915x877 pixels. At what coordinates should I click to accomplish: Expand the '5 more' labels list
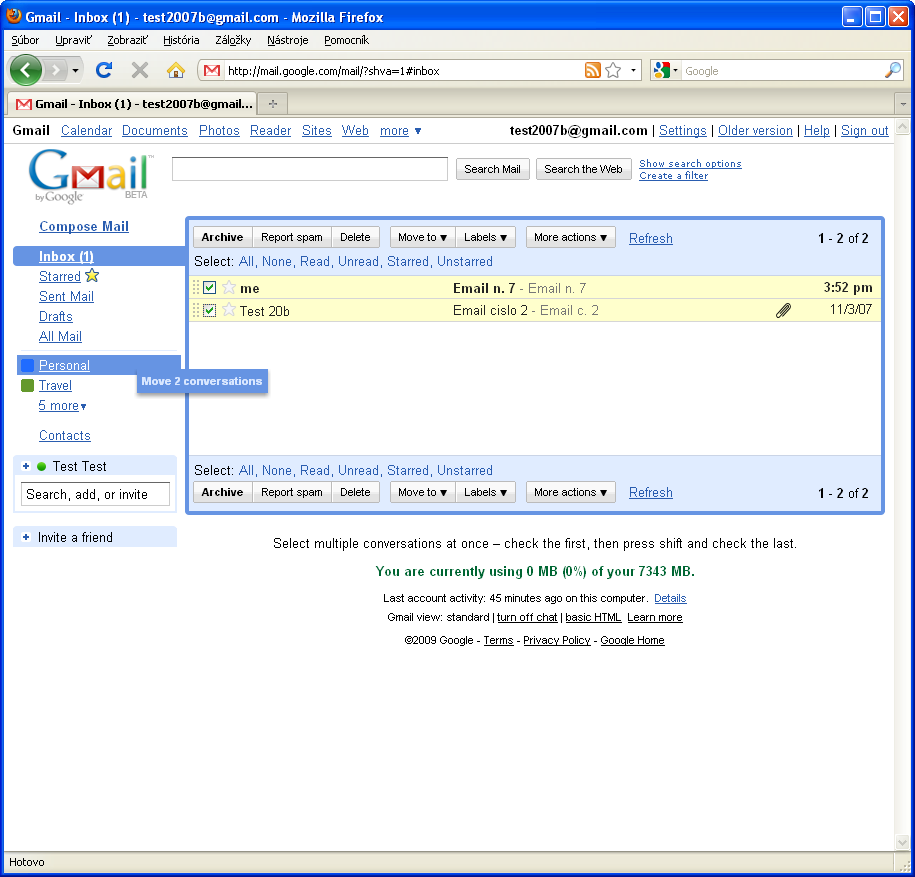(62, 406)
